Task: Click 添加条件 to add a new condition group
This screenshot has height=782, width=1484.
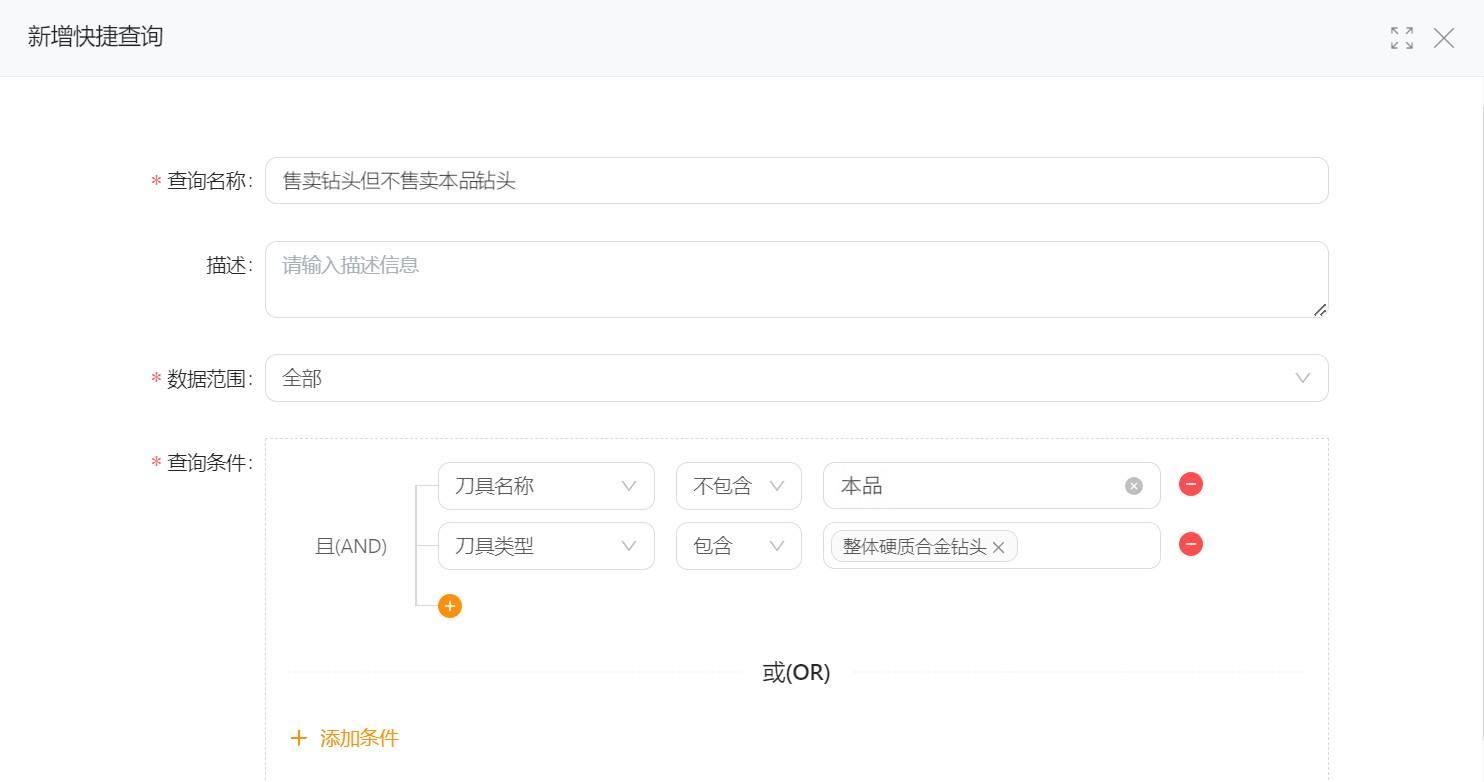Action: (x=344, y=738)
